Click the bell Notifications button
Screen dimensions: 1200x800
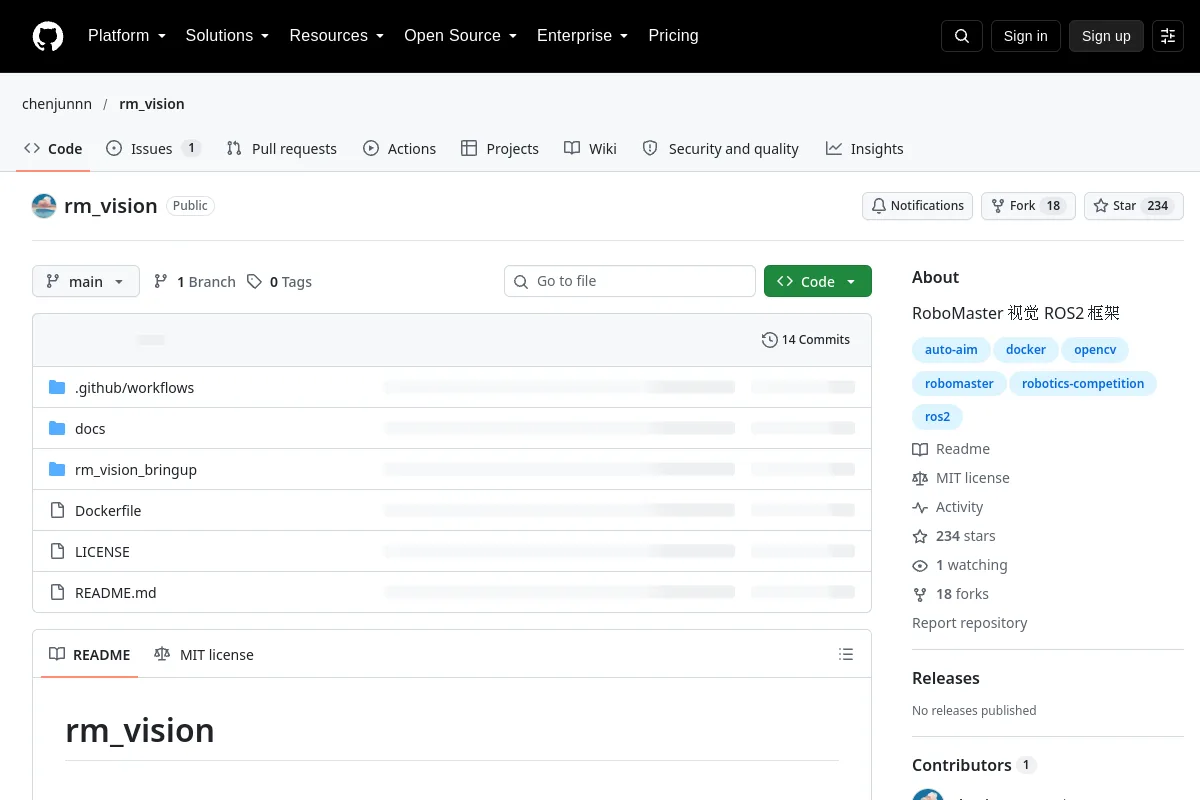click(x=918, y=206)
